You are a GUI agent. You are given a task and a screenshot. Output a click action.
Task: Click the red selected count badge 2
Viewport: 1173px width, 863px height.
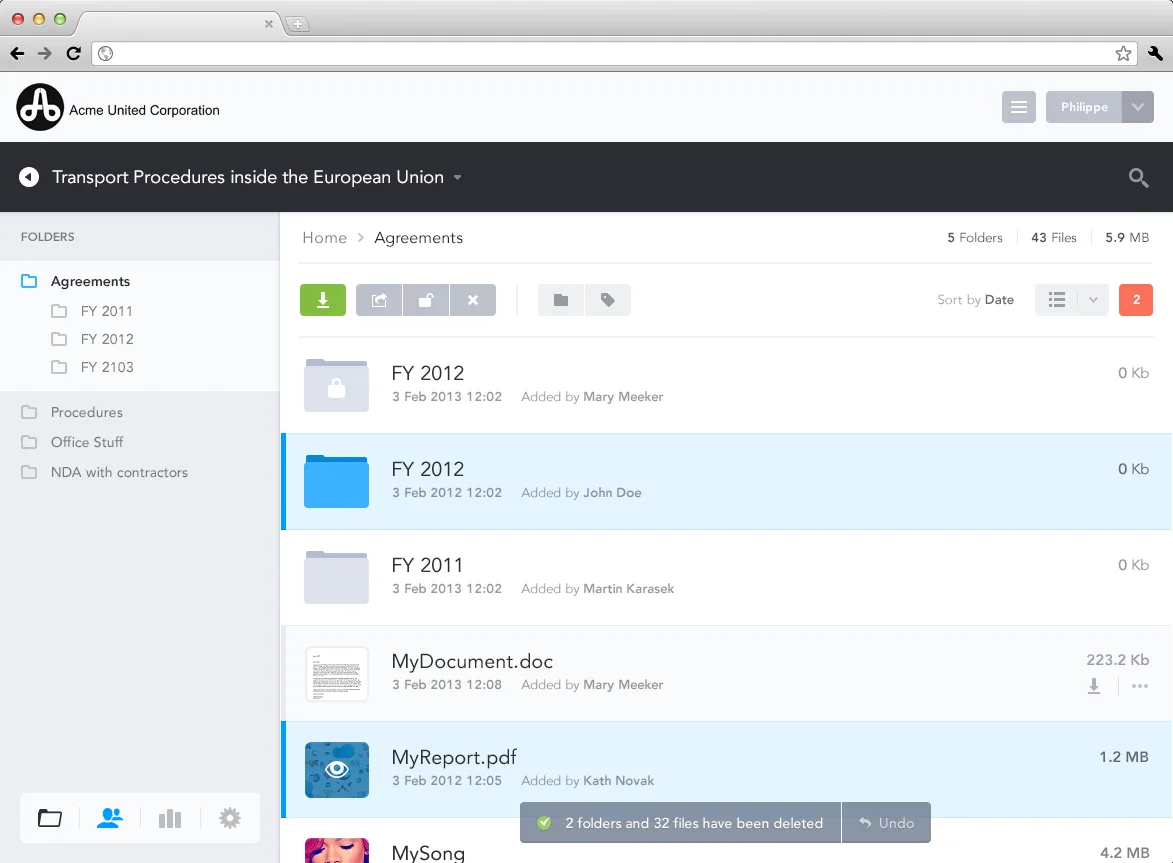click(1136, 300)
